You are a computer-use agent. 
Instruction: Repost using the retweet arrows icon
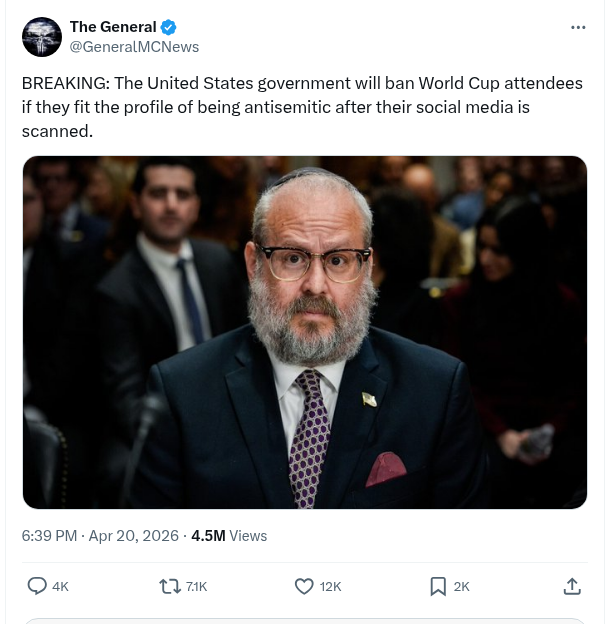pos(170,587)
